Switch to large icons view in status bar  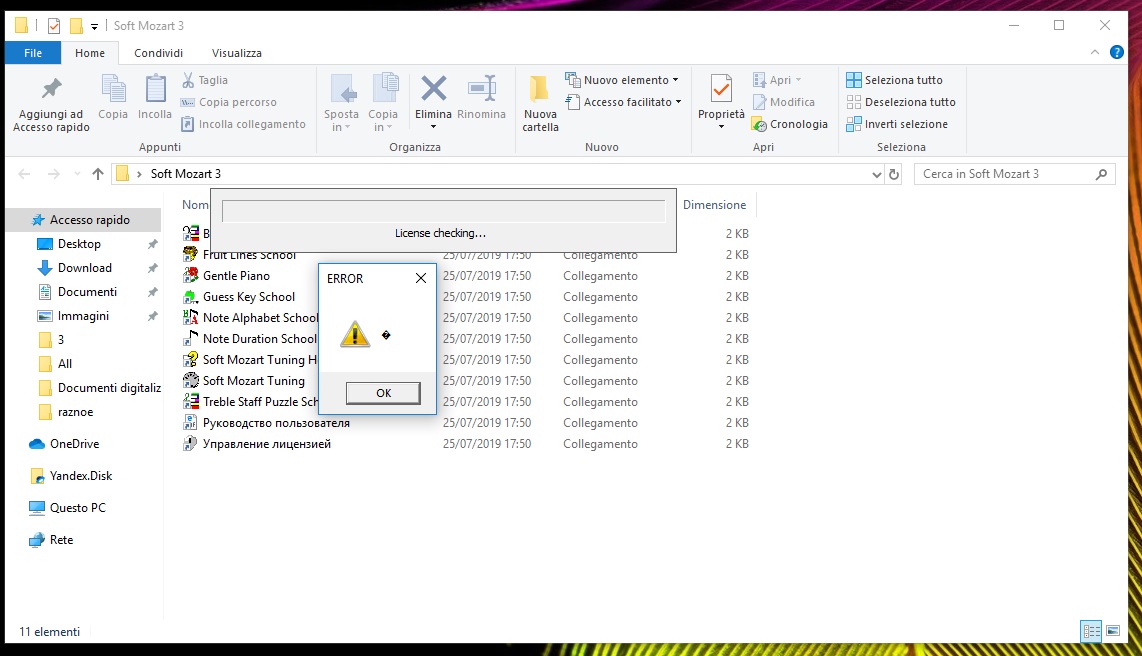[x=1113, y=631]
